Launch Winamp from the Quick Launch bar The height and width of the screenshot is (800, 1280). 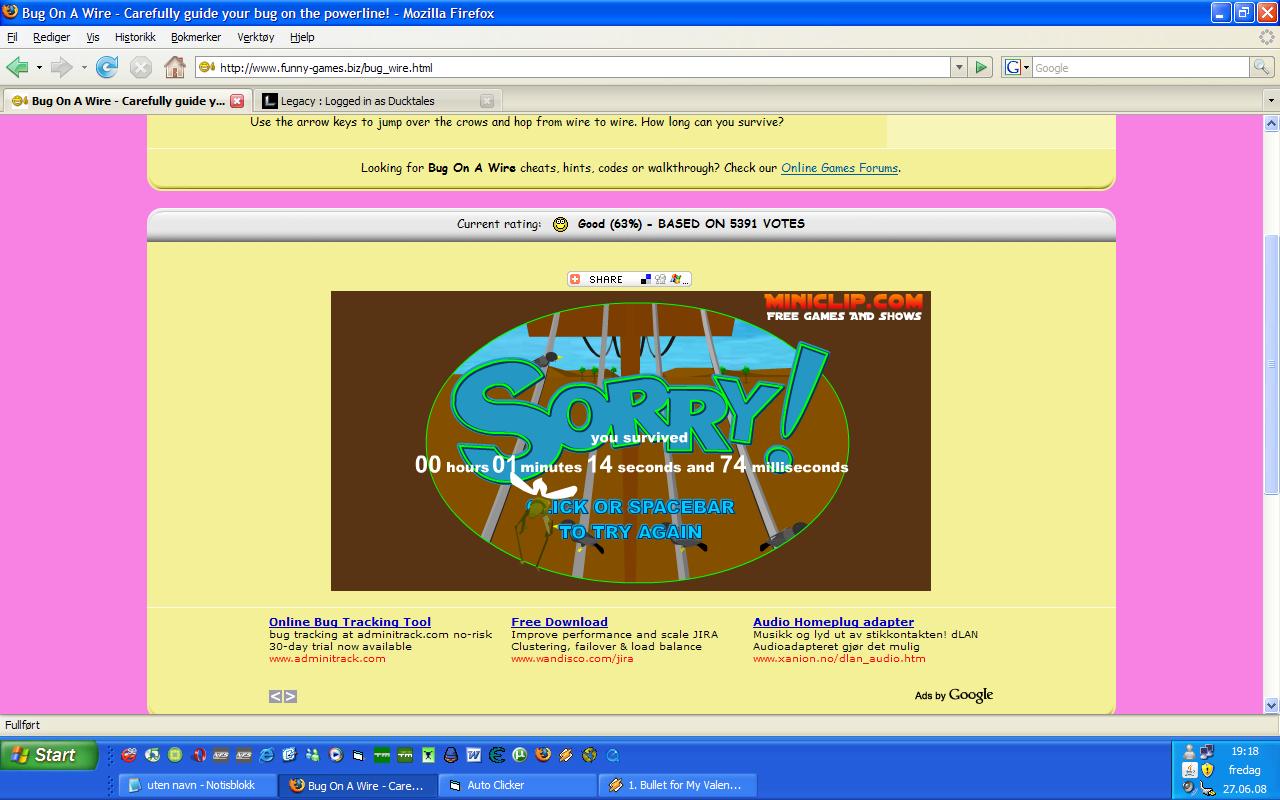pos(565,755)
